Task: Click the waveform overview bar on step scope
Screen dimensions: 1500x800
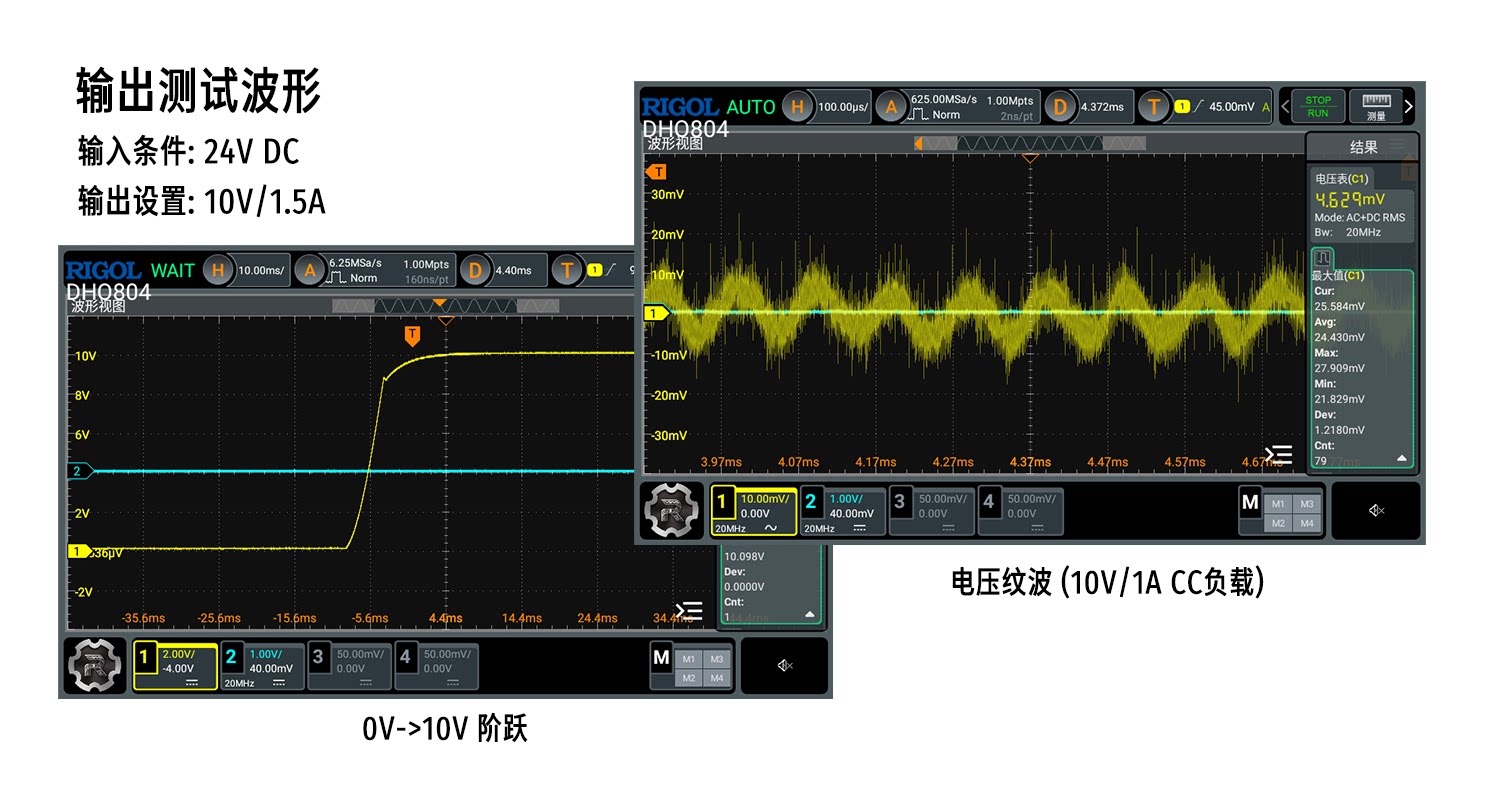Action: point(446,305)
